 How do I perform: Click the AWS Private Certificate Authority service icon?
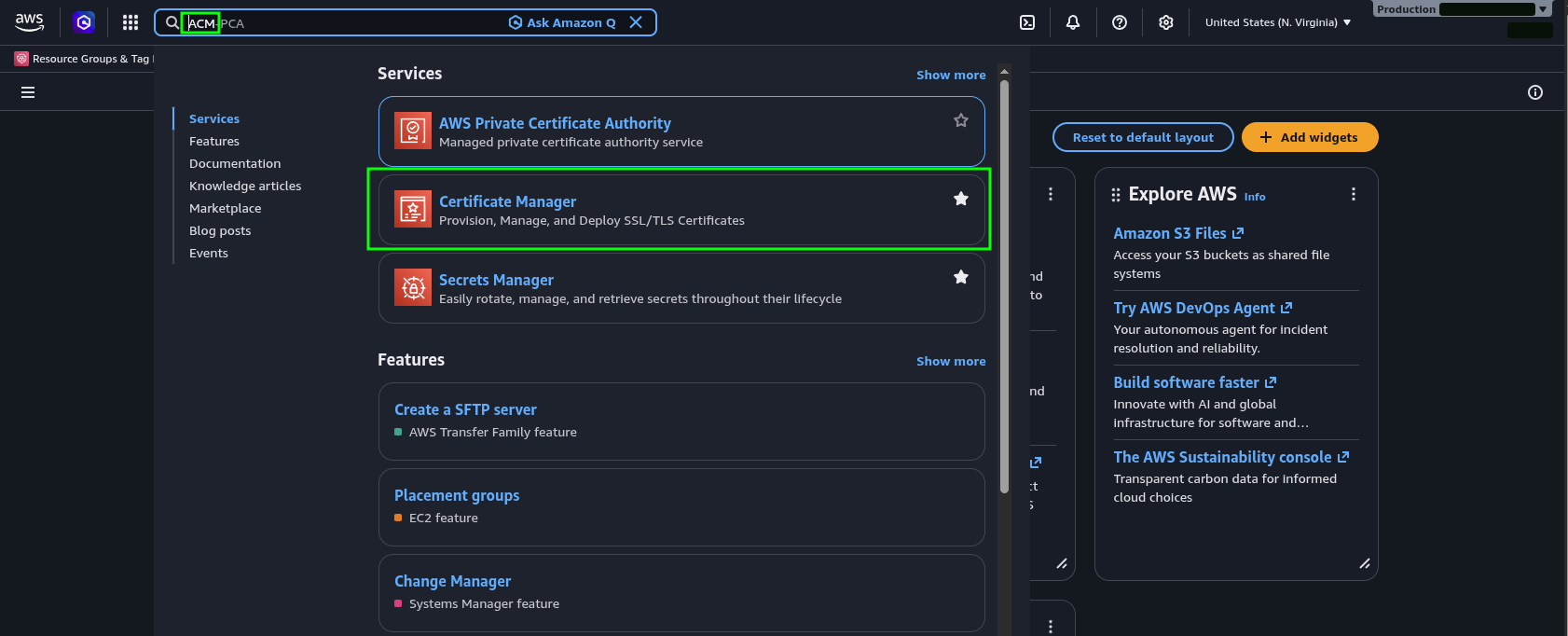(413, 131)
